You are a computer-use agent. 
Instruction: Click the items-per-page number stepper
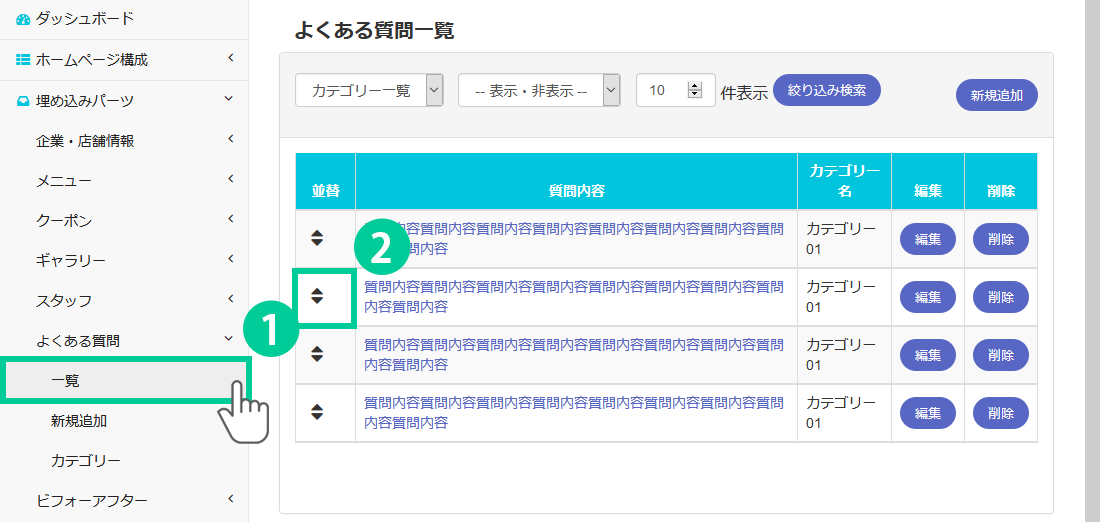tap(695, 90)
